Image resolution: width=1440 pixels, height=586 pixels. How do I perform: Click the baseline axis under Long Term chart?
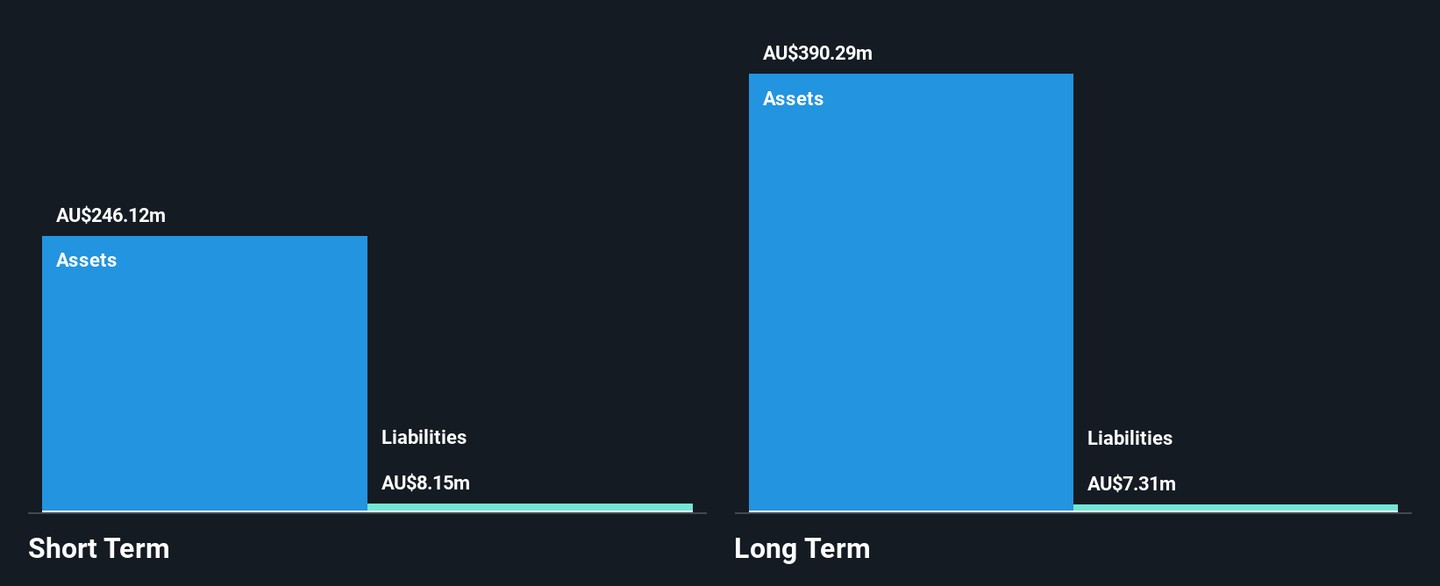click(x=1073, y=513)
